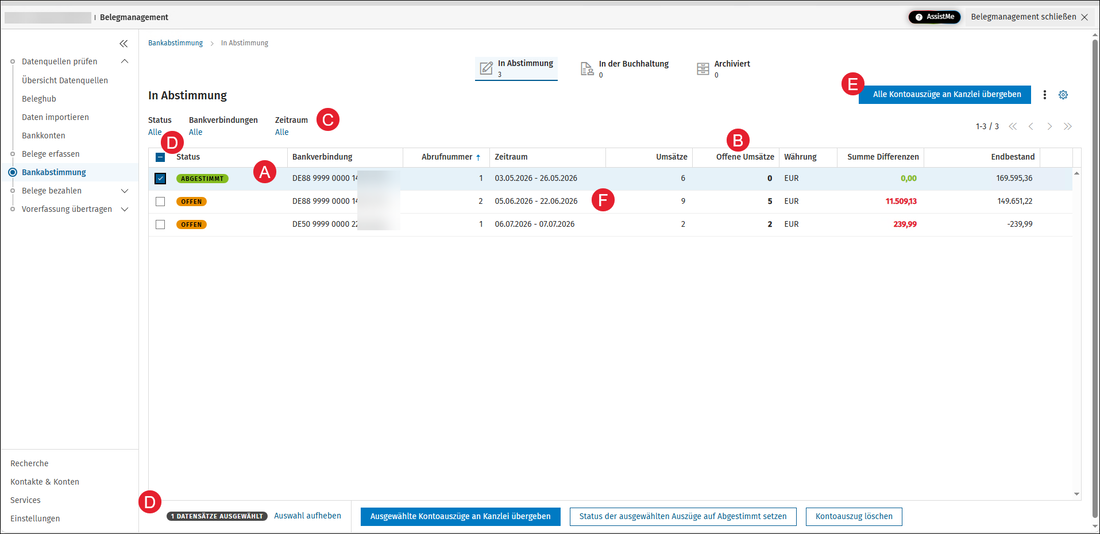Open the AssistMe help badge
The width and height of the screenshot is (1100, 534).
coord(934,16)
